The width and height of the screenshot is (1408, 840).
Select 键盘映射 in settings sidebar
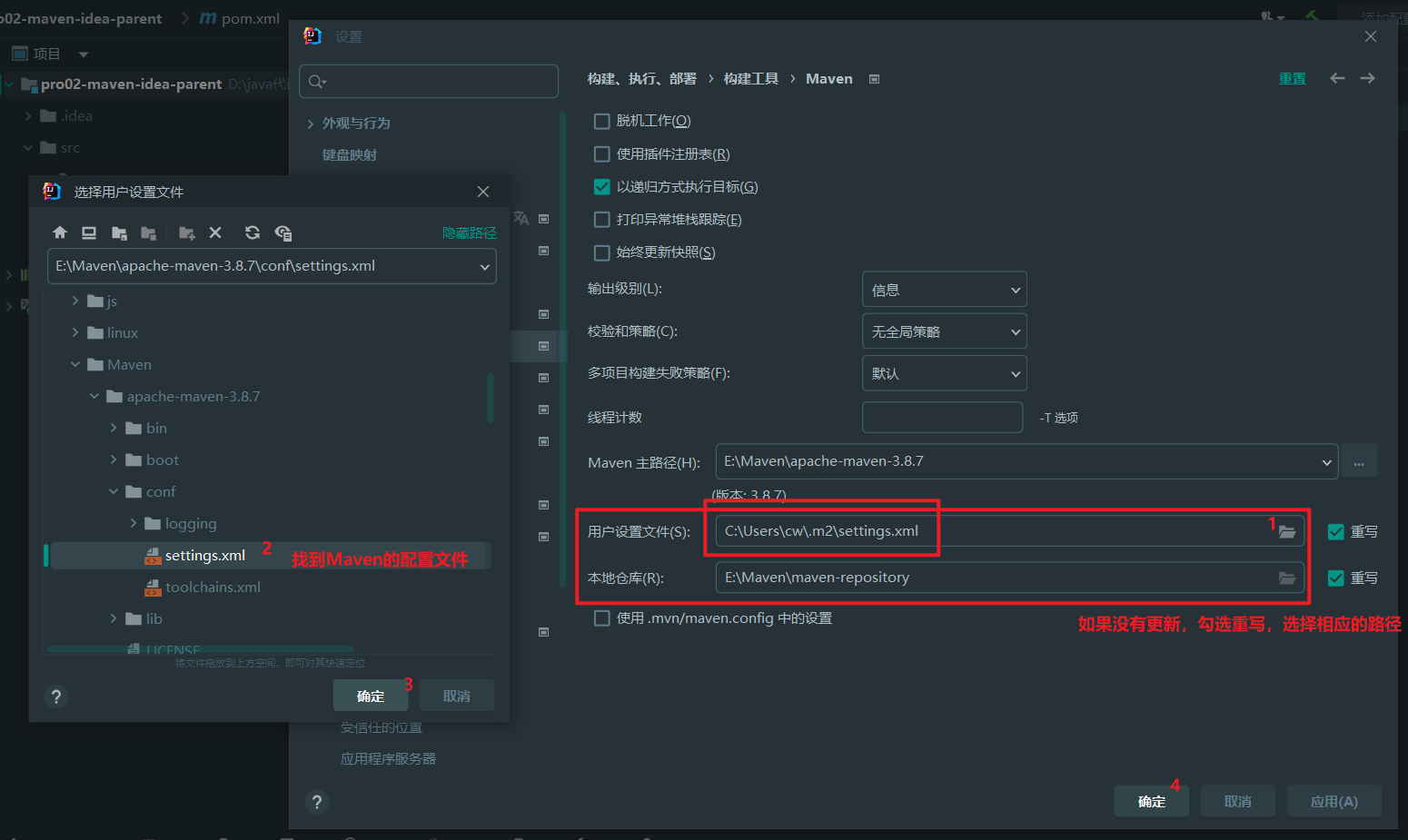350,155
